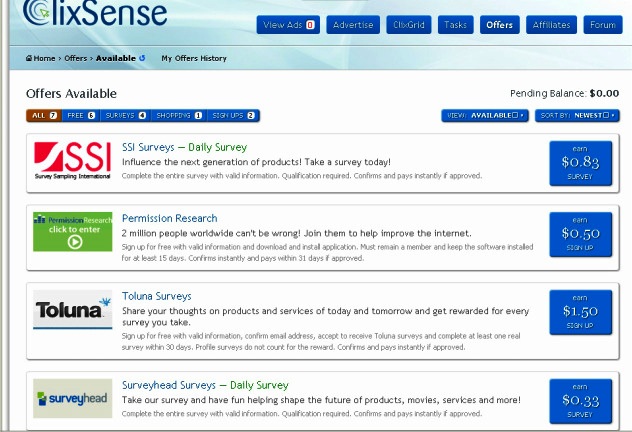Open the Affiliates tab
This screenshot has height=432, width=632.
tap(550, 25)
